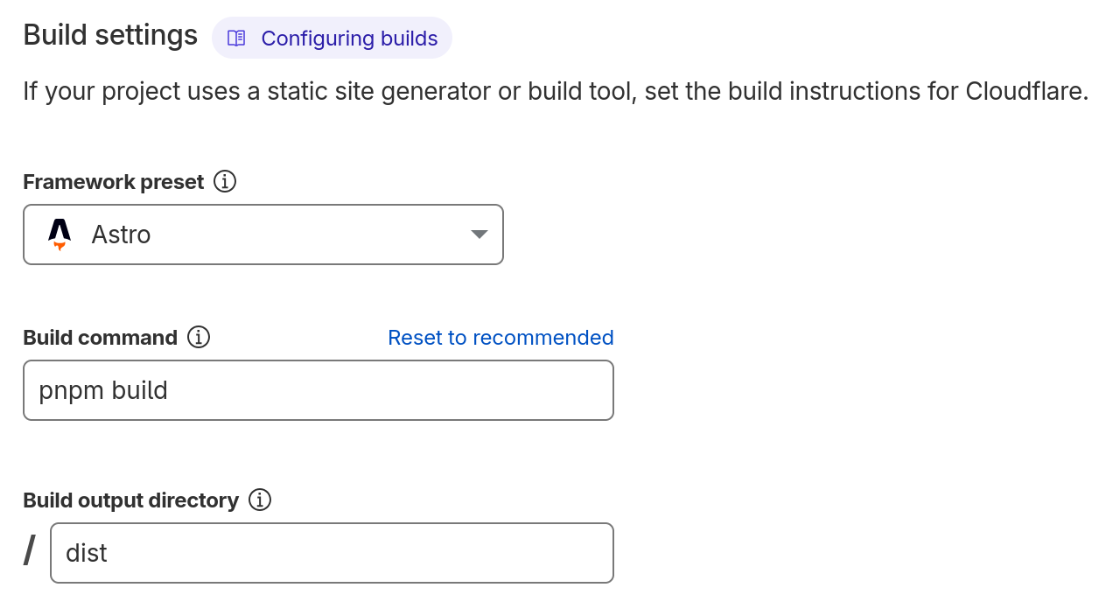Click the dropdown caret in Framework preset
Screen dimensions: 1107x595
point(480,234)
